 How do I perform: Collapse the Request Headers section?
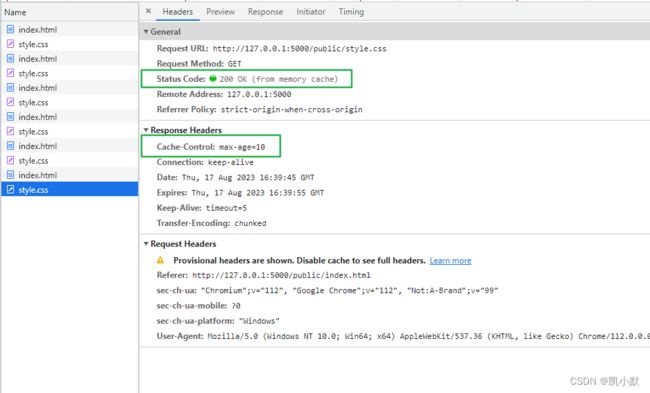point(146,244)
